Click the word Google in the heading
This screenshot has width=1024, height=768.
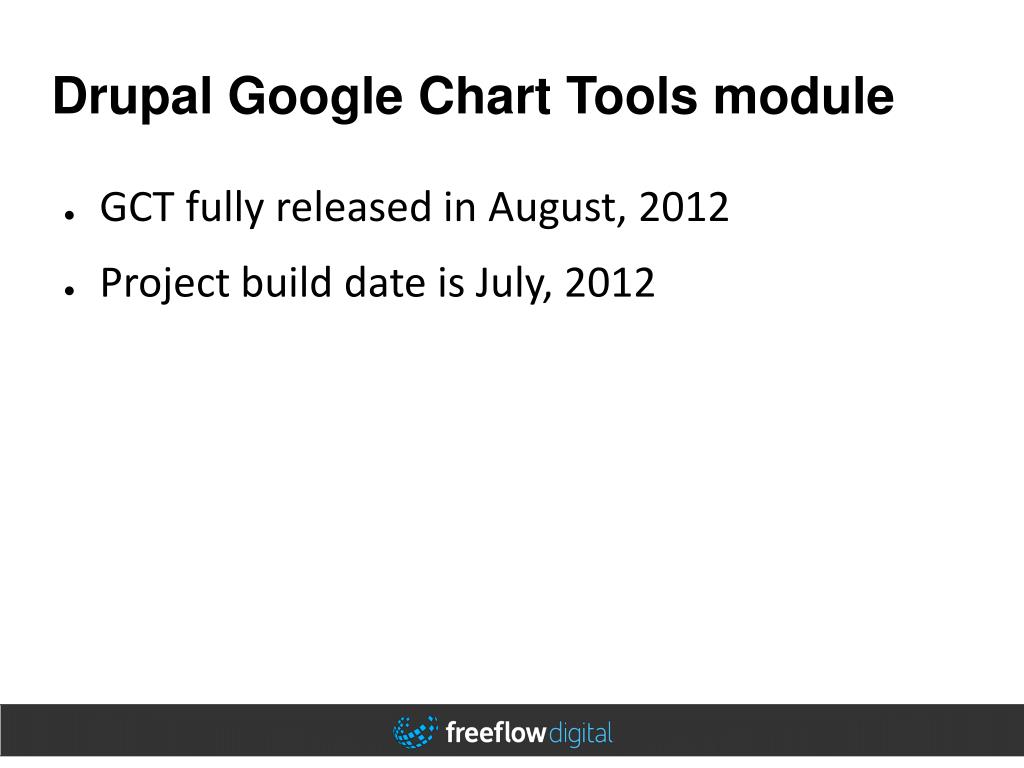point(315,98)
